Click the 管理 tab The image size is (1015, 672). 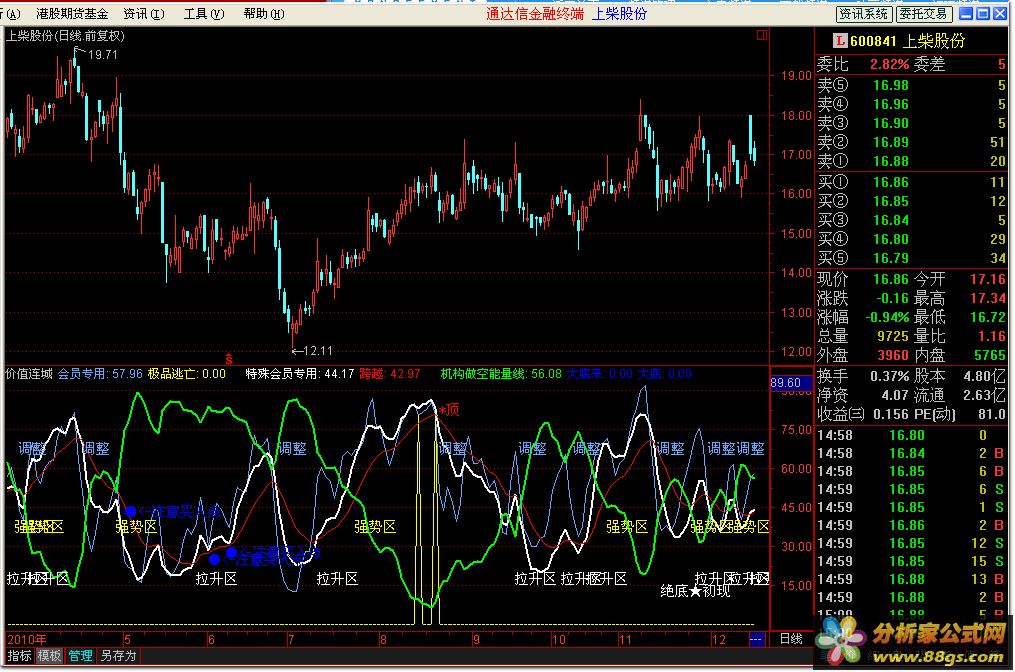pyautogui.click(x=80, y=656)
